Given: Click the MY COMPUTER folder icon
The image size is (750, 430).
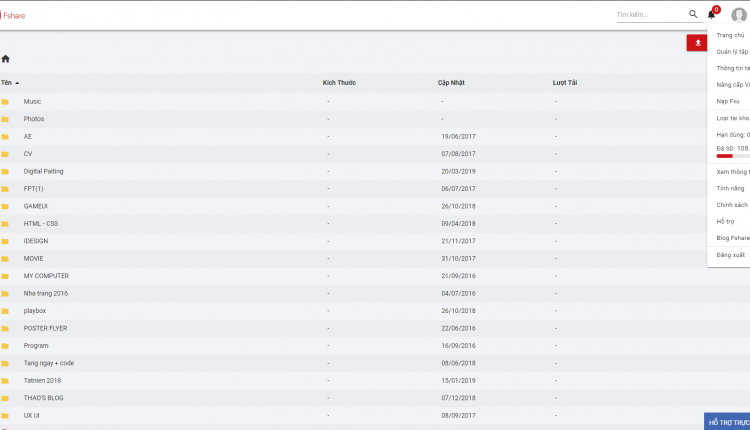Looking at the screenshot, I should 5,276.
